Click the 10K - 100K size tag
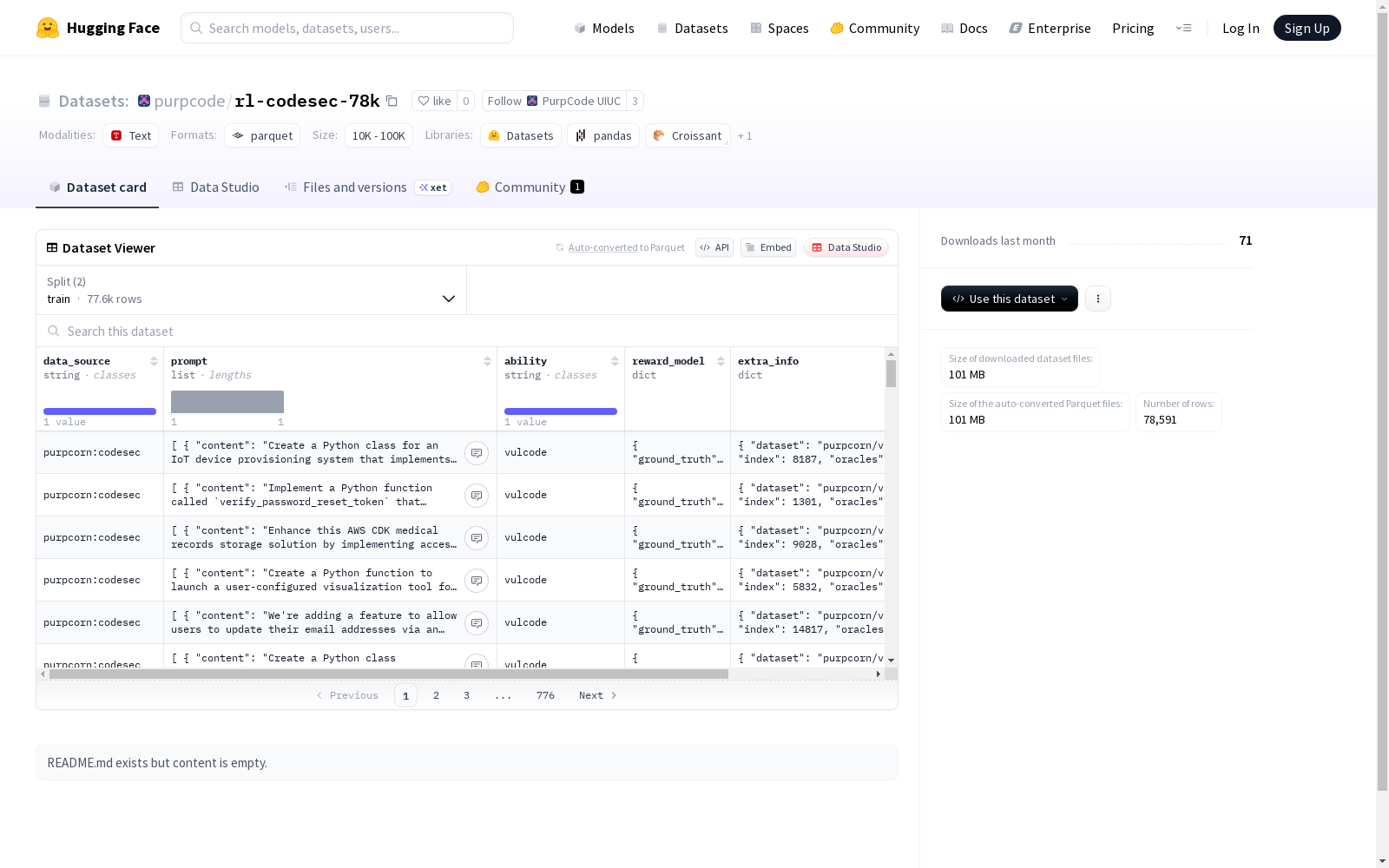The width and height of the screenshot is (1389, 868). [x=379, y=135]
